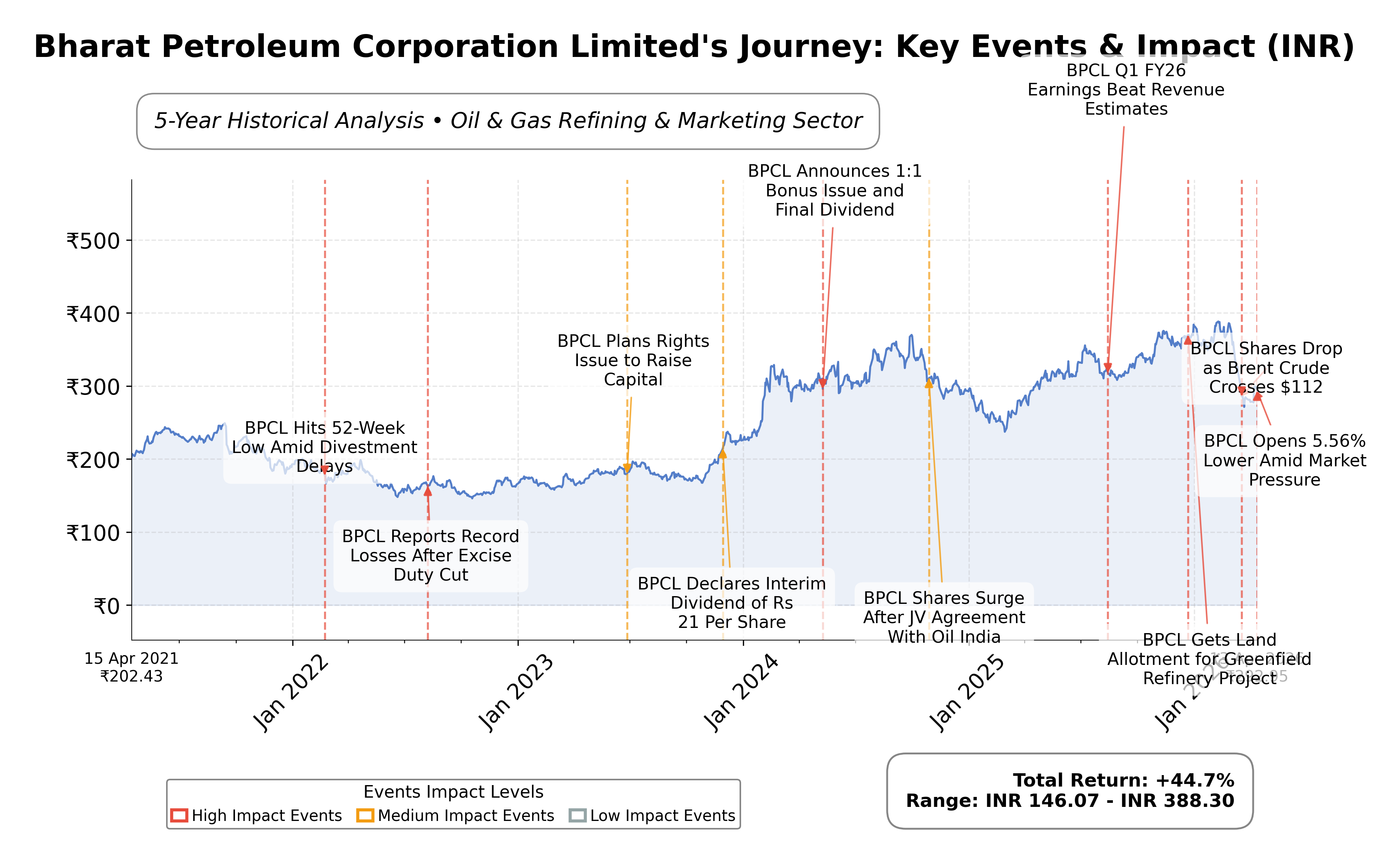Screen dimensions: 1400x862
Task: Click 'BPCL Q1 FY26 Earnings Beat Revenue Estimates' annotation
Action: click(x=1126, y=89)
